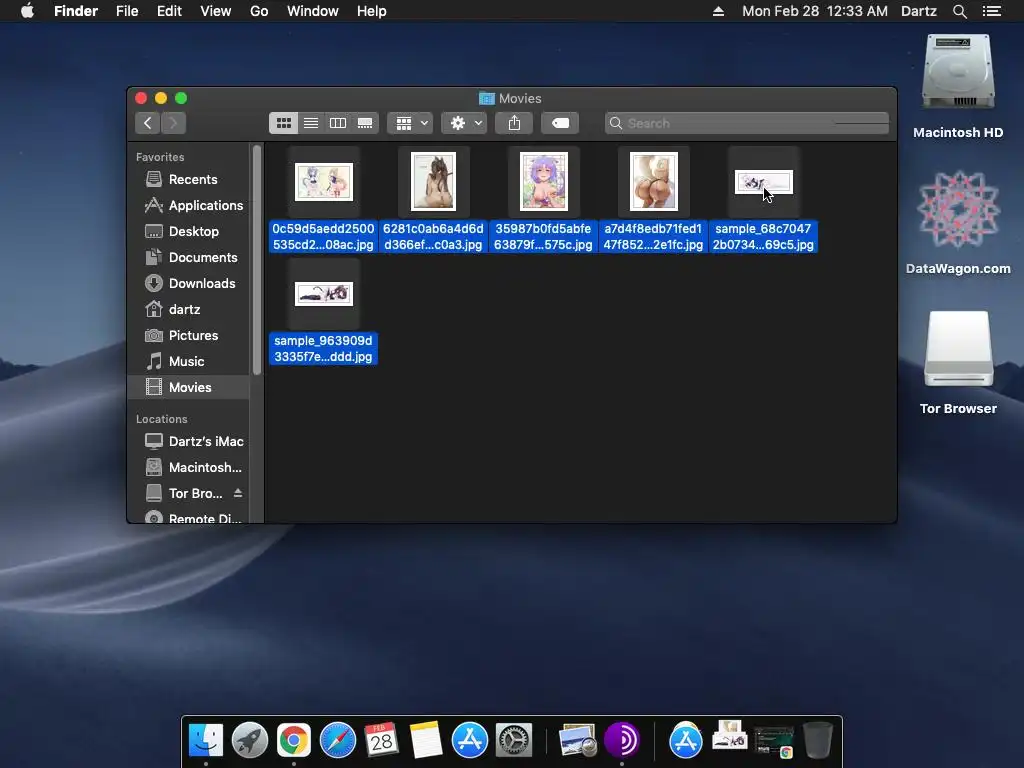Open Notes from the Dock
1024x768 pixels.
point(426,740)
